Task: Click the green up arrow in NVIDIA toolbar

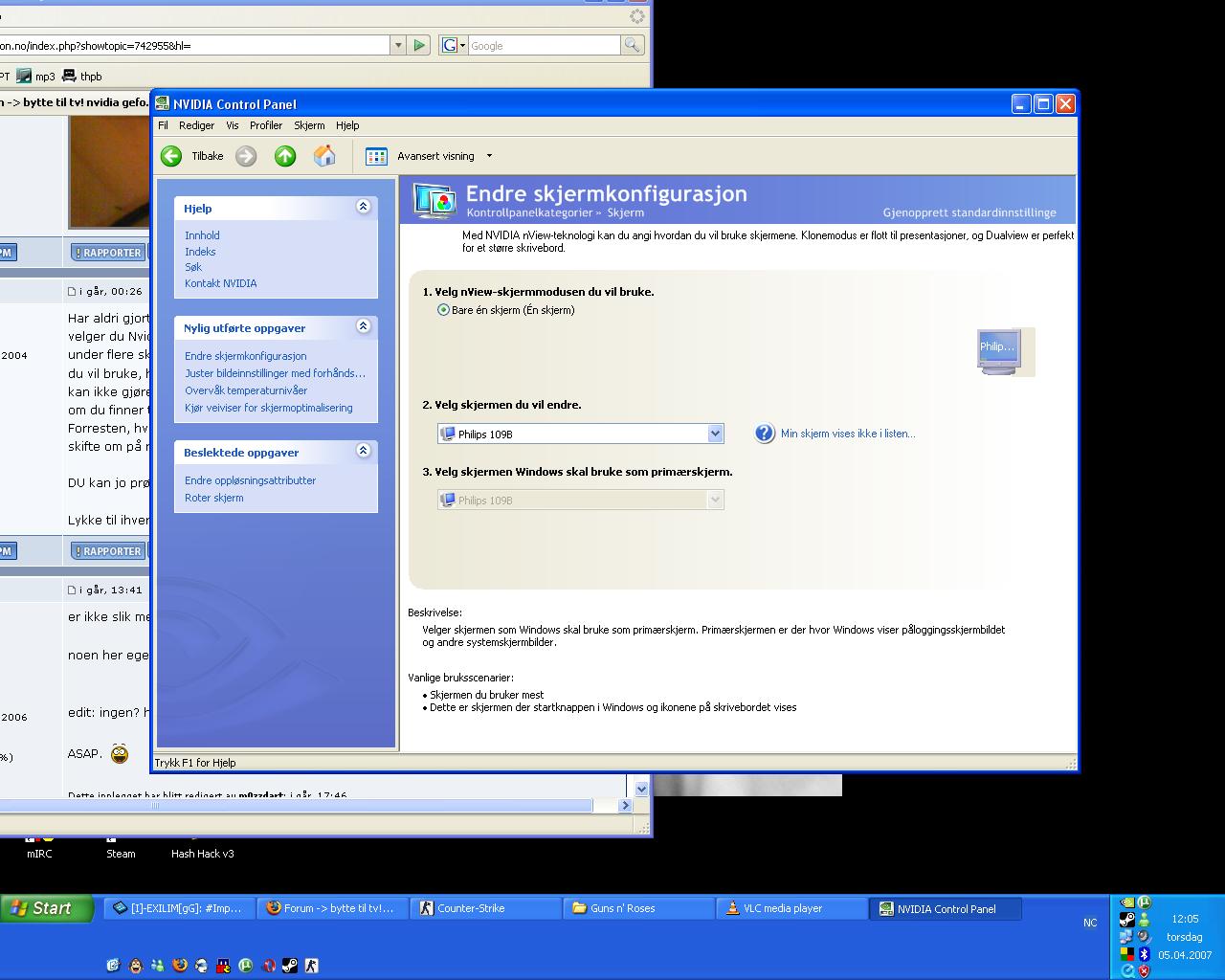Action: [285, 156]
